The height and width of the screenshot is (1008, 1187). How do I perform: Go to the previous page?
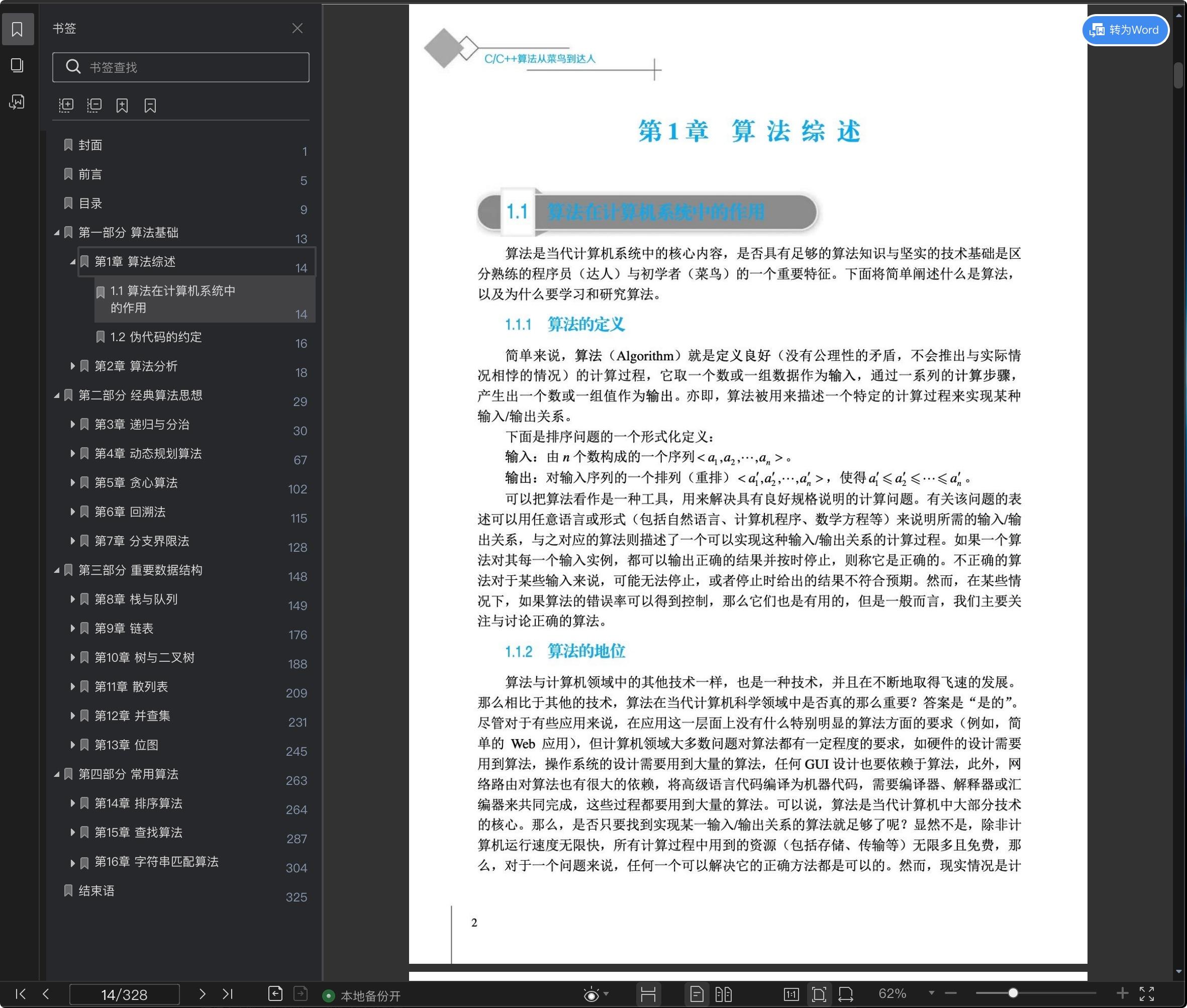coord(46,994)
